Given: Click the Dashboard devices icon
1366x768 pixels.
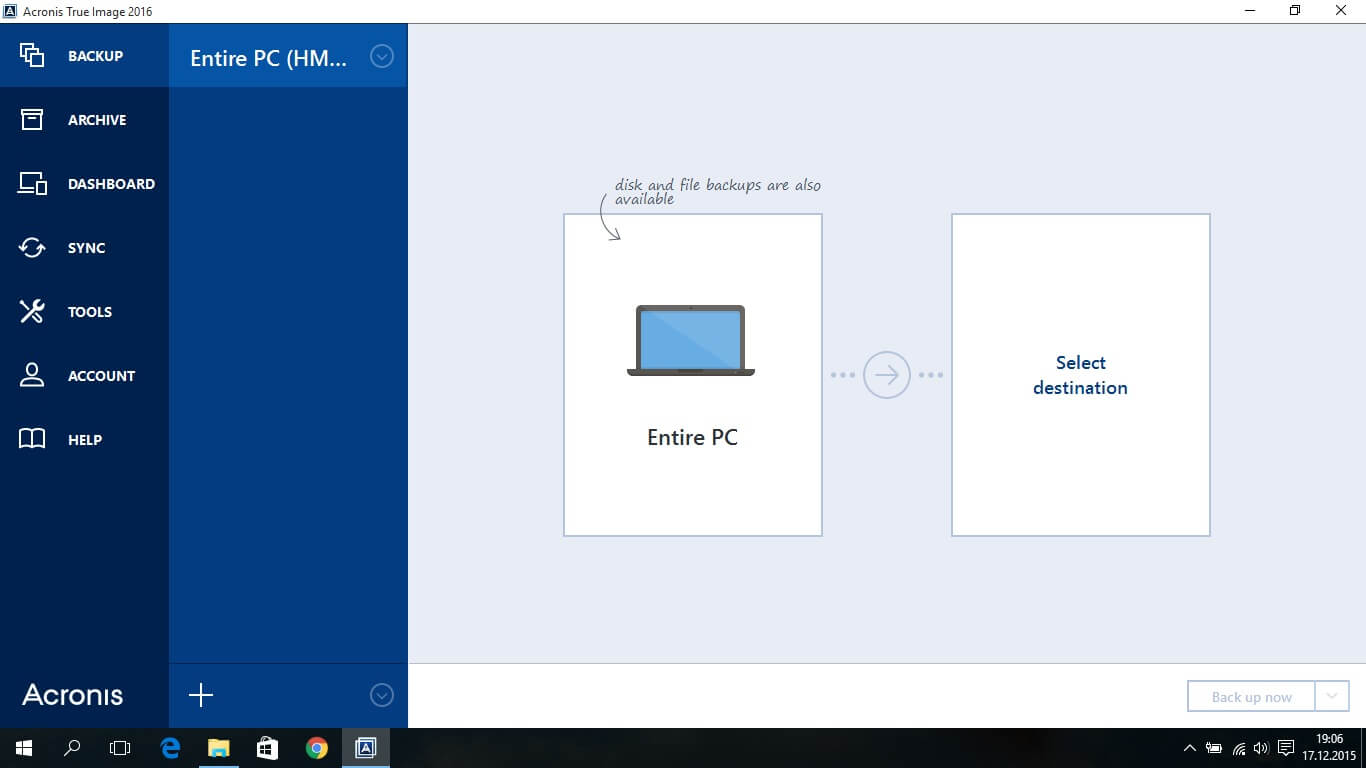Looking at the screenshot, I should (32, 184).
